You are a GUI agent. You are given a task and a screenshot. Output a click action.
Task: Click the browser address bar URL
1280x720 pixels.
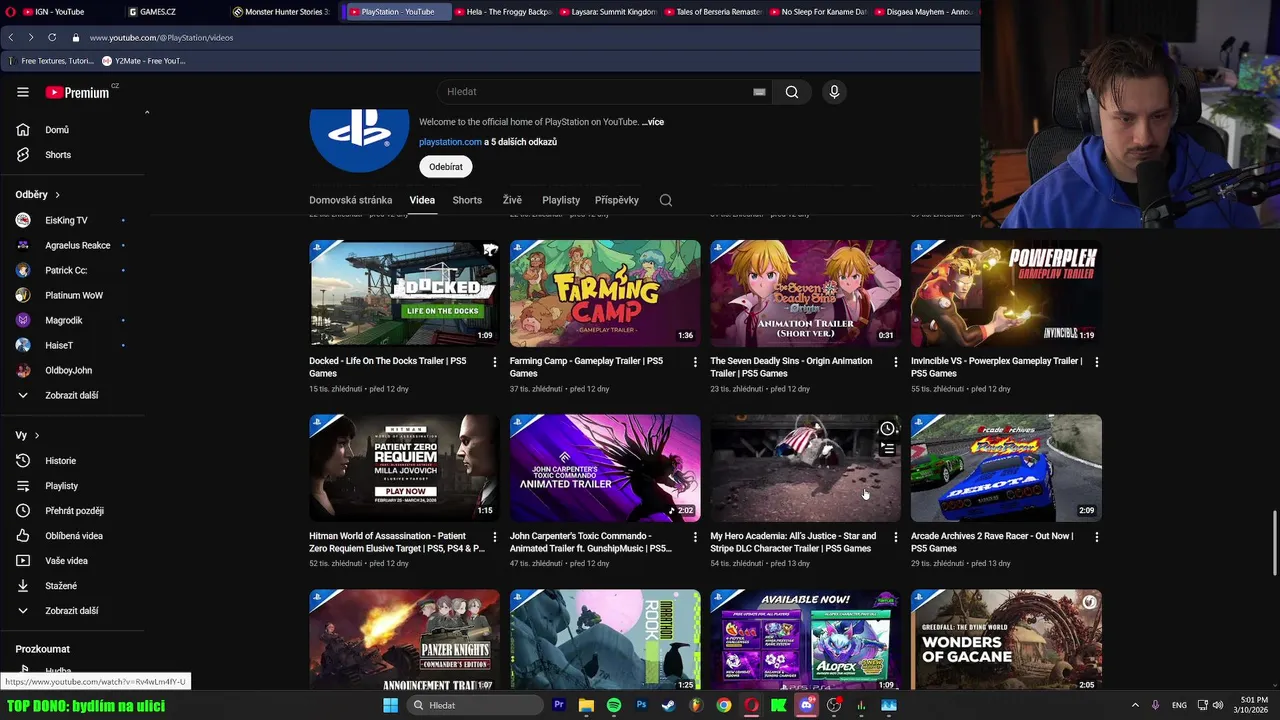[161, 38]
